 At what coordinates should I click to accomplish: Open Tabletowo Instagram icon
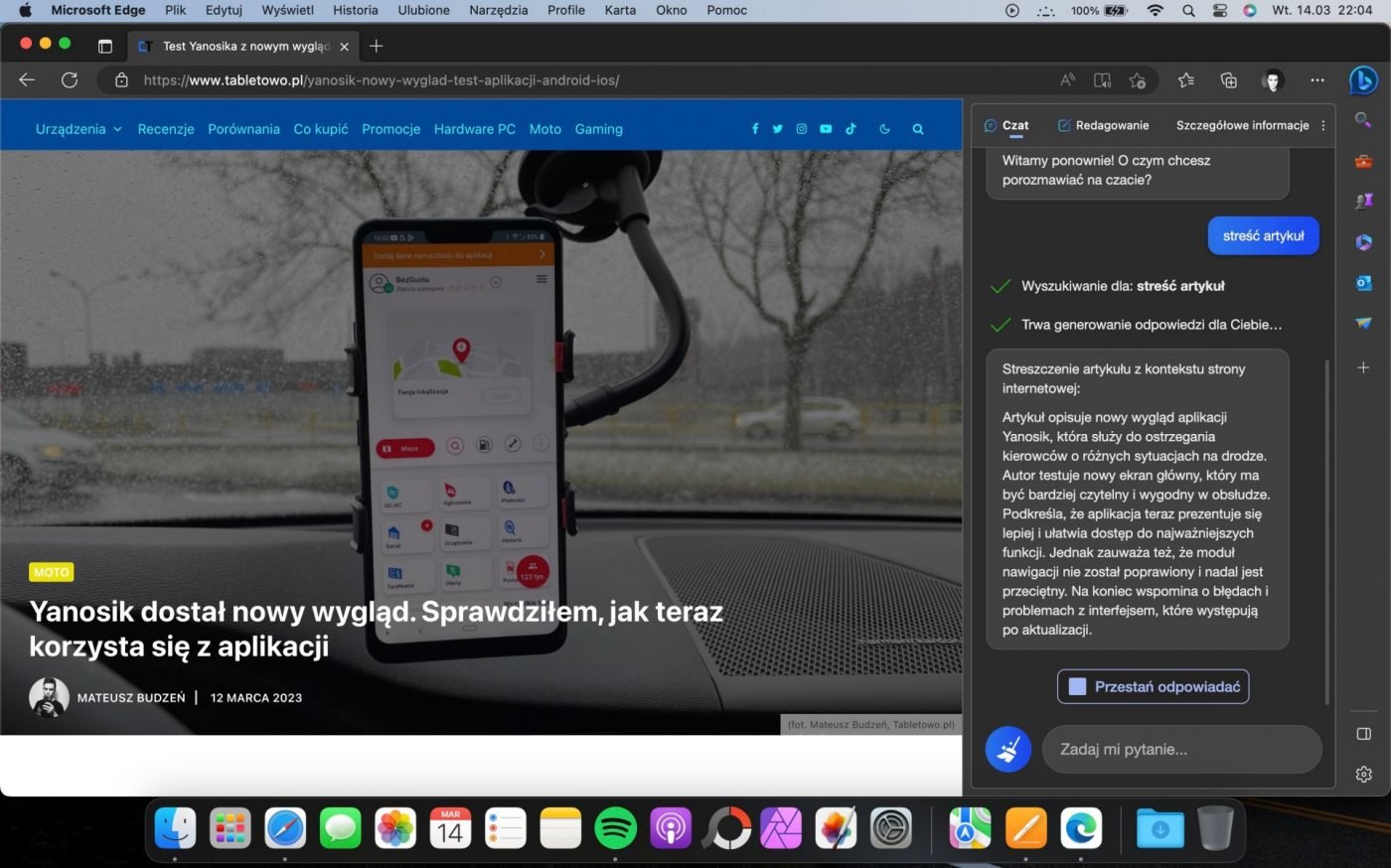coord(802,129)
